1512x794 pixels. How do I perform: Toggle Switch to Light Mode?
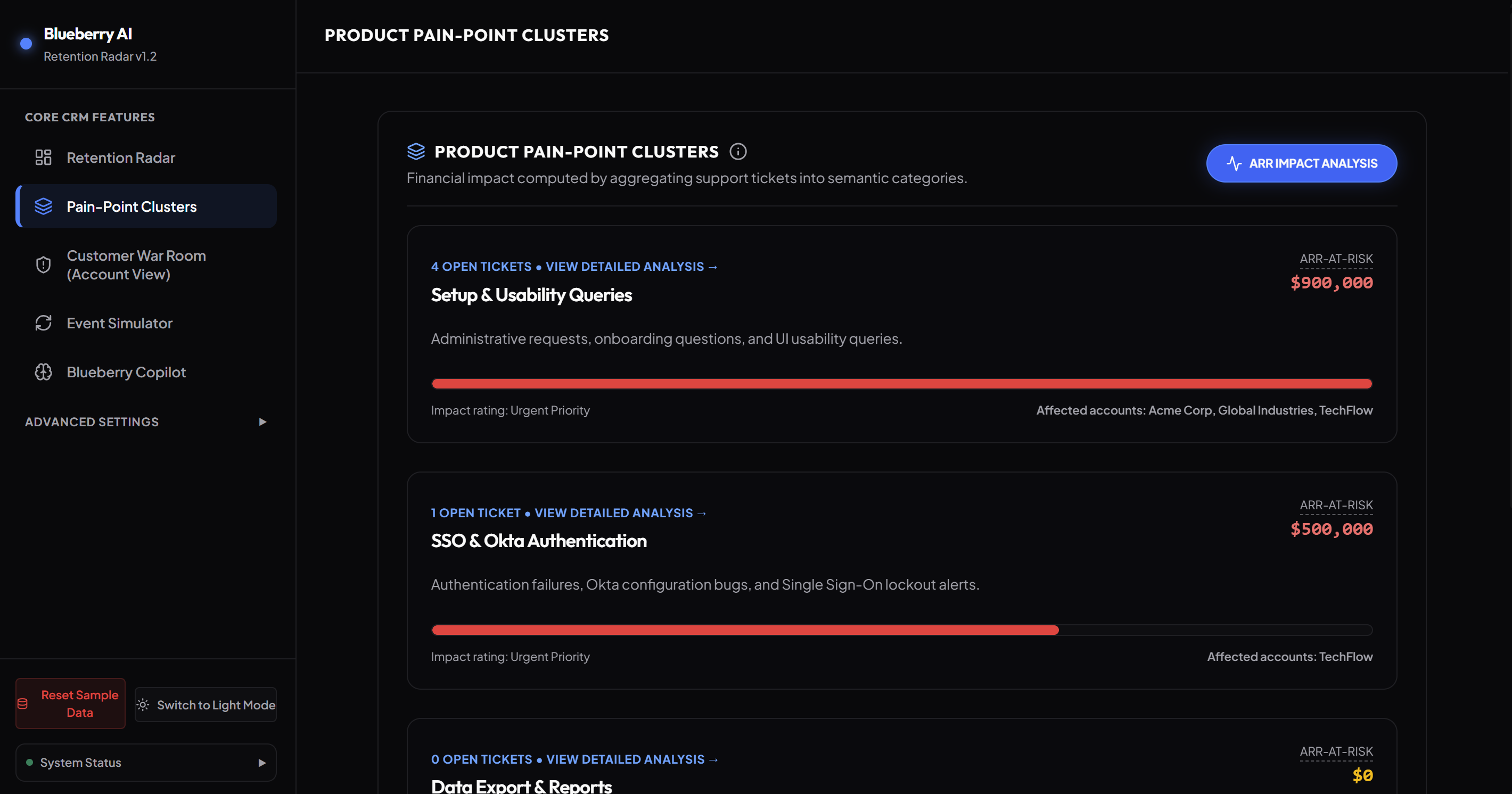pyautogui.click(x=206, y=705)
